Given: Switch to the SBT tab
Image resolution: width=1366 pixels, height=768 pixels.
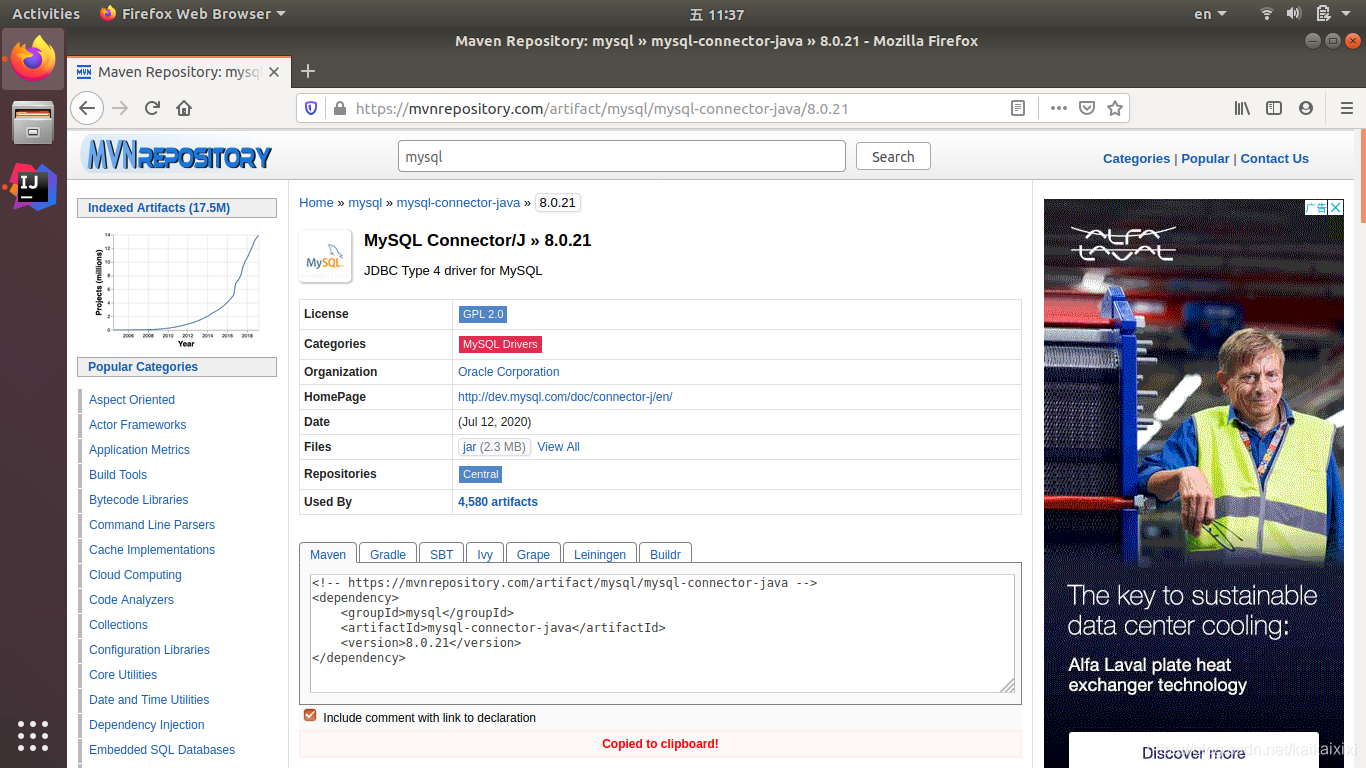Looking at the screenshot, I should click(x=442, y=554).
